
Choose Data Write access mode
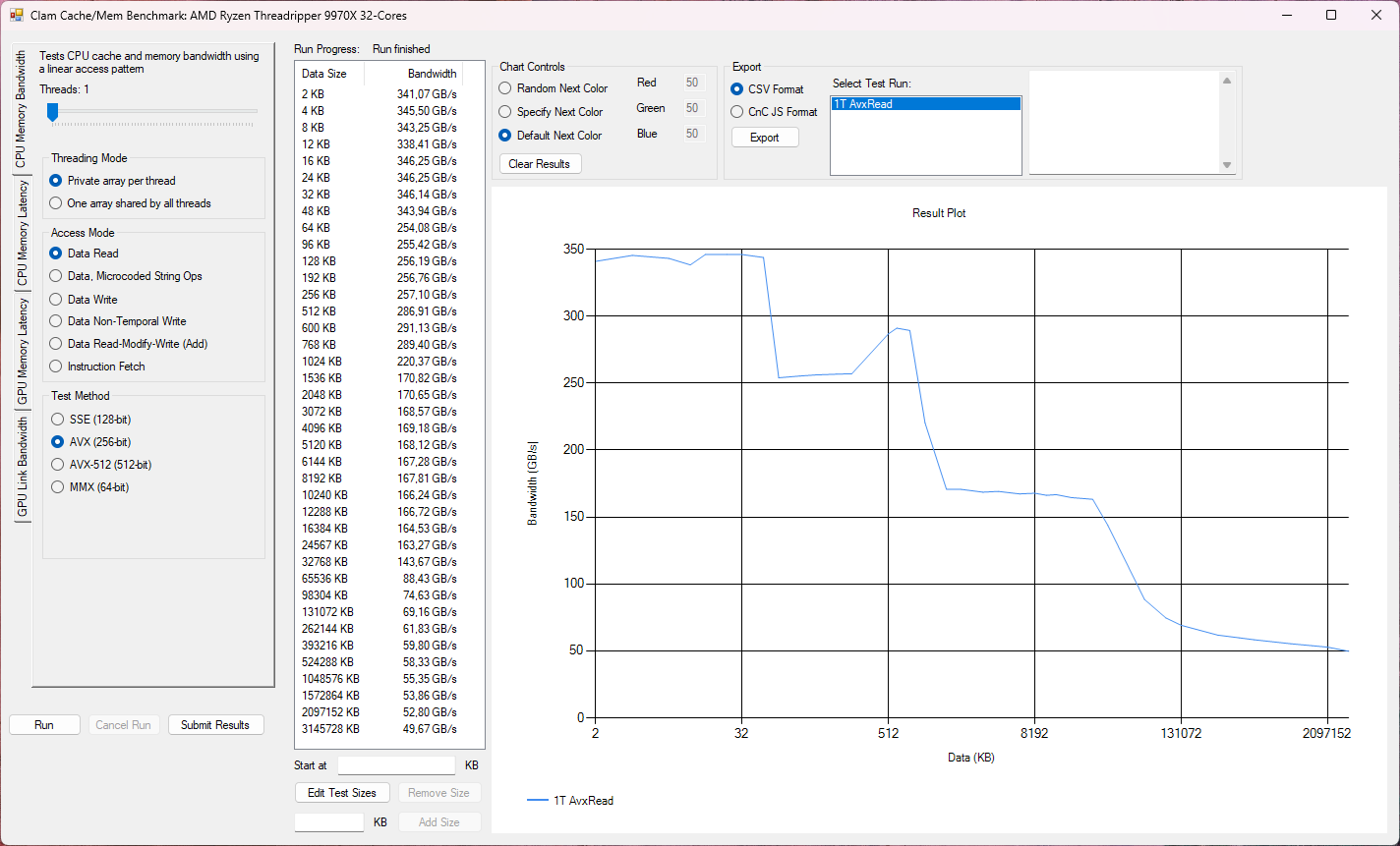[x=84, y=299]
